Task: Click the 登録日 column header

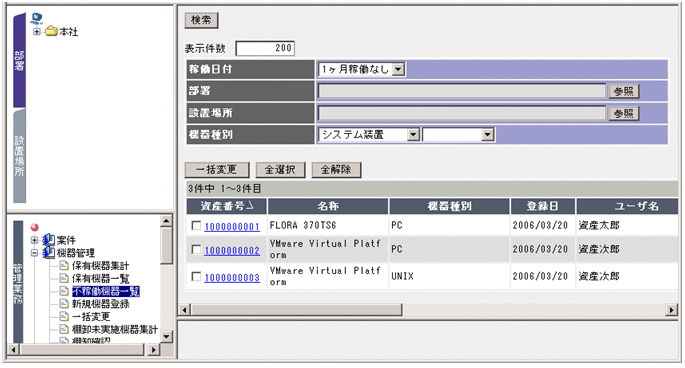Action: (543, 206)
